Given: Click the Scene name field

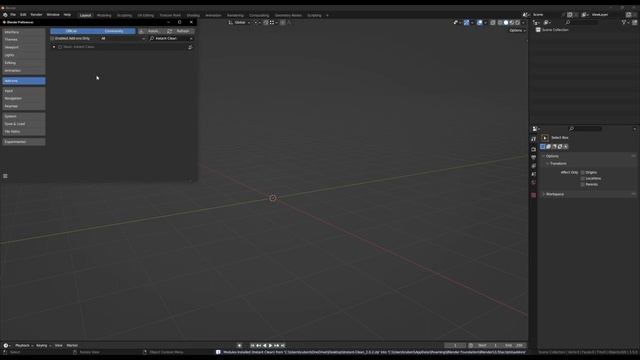Looking at the screenshot, I should pos(546,15).
